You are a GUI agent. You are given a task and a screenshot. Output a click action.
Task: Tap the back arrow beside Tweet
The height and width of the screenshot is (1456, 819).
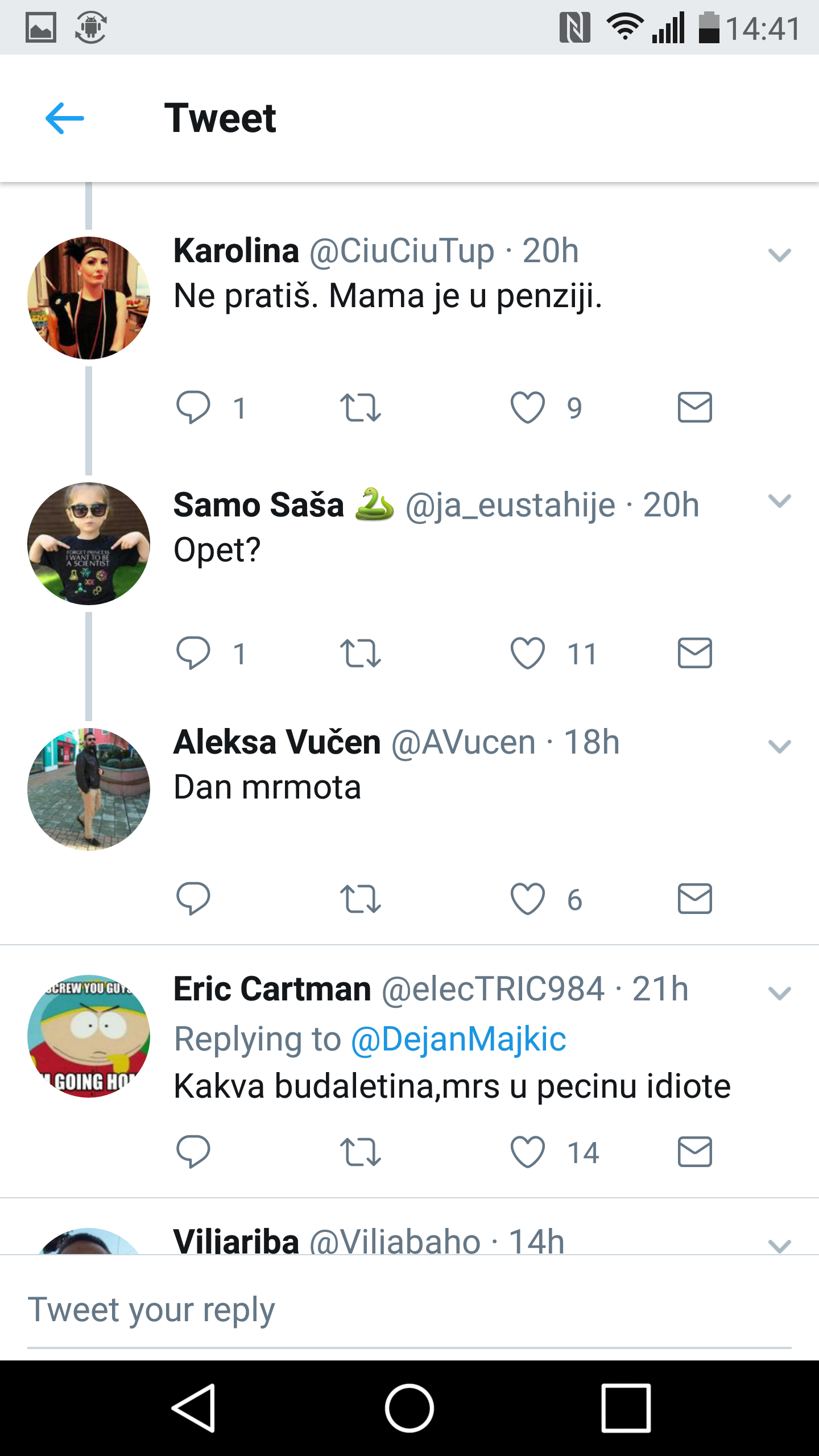coord(65,118)
